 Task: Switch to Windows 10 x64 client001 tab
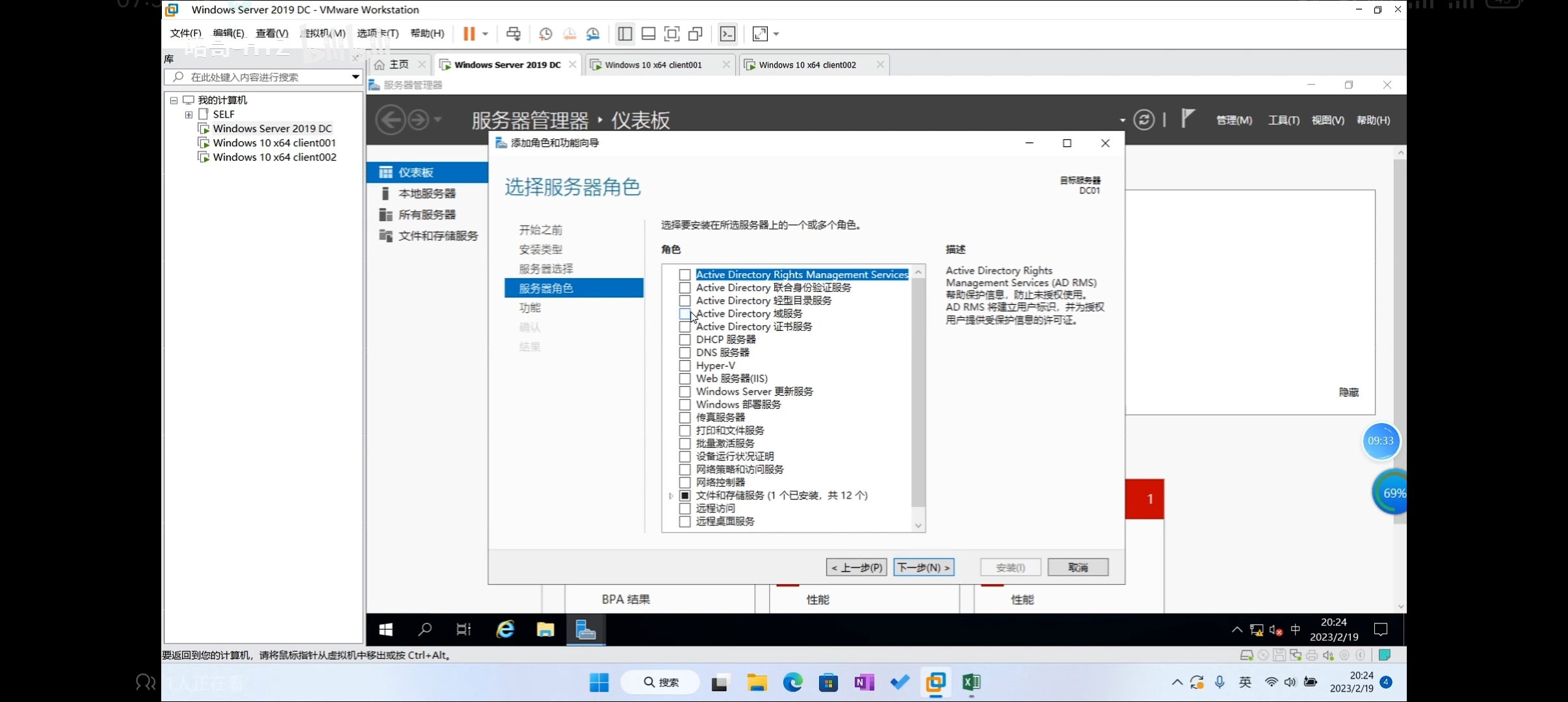click(653, 65)
